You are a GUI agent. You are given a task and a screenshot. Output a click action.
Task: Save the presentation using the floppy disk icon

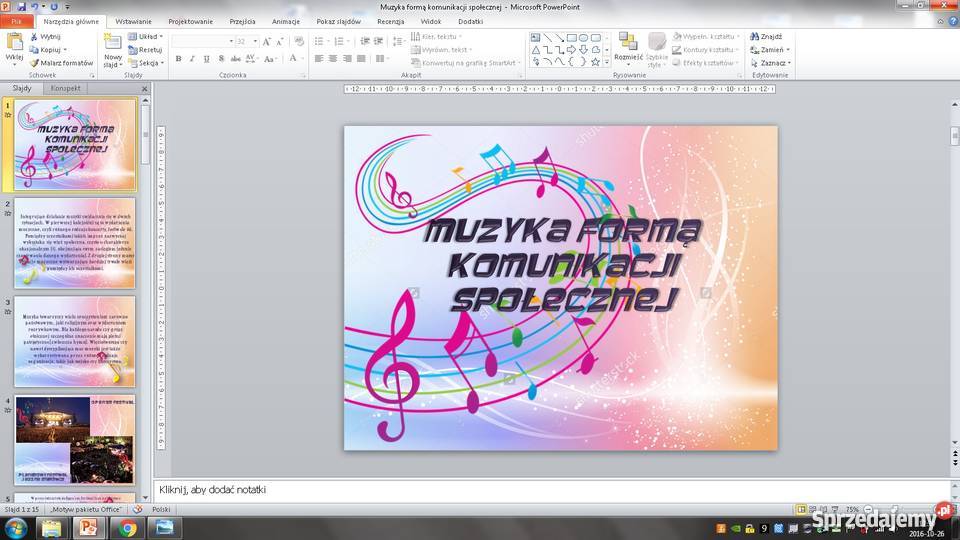(x=22, y=6)
